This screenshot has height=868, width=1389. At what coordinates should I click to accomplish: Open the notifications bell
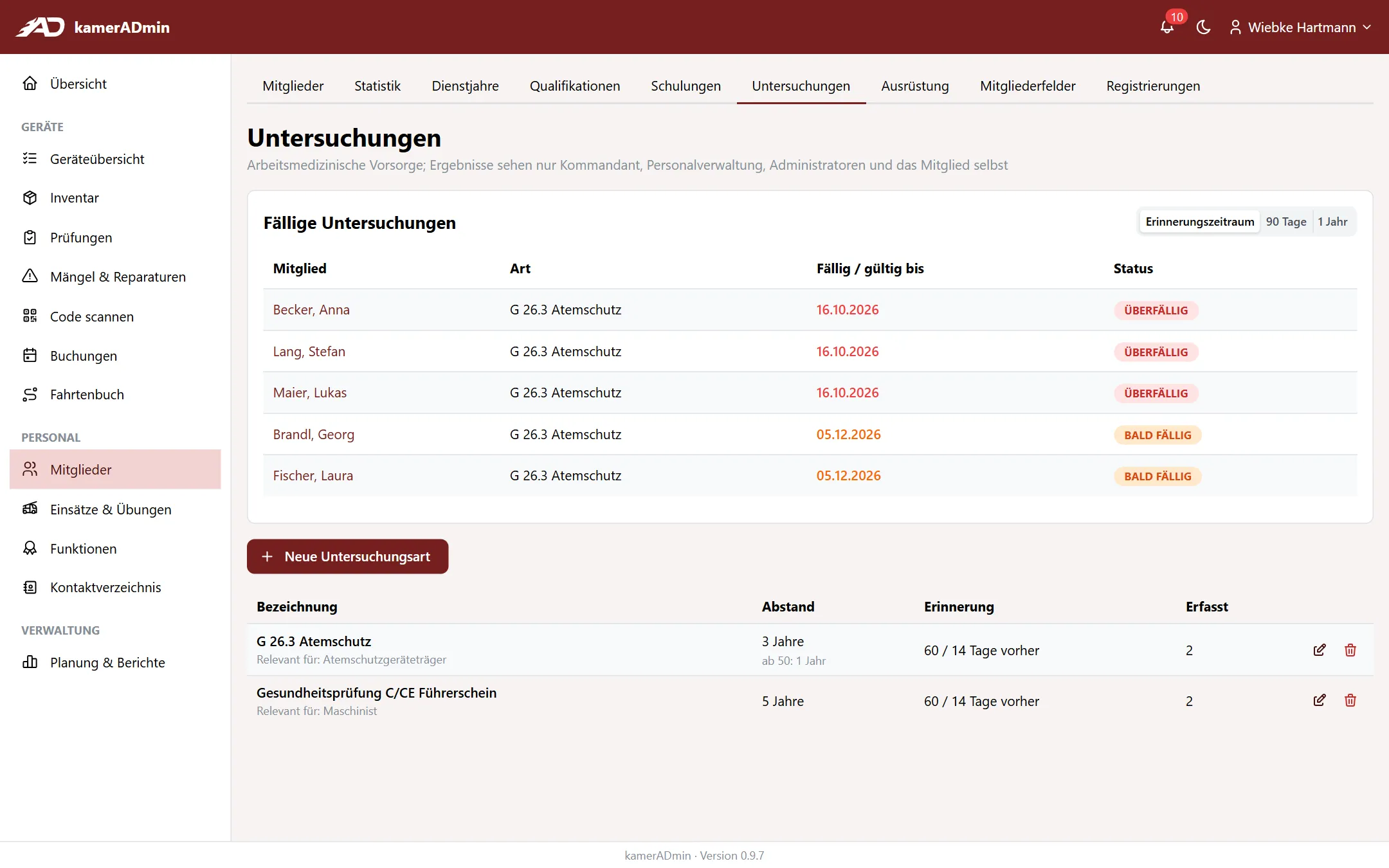[1167, 27]
